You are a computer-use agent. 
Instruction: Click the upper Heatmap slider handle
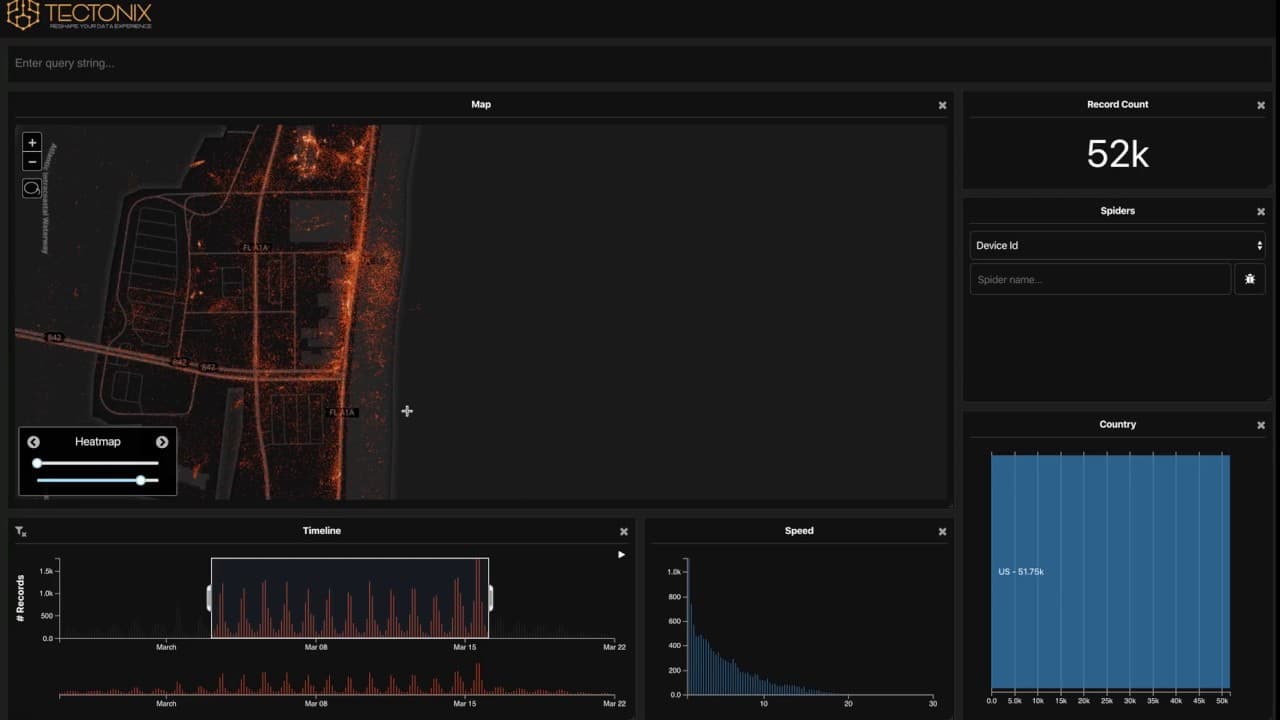tap(37, 463)
